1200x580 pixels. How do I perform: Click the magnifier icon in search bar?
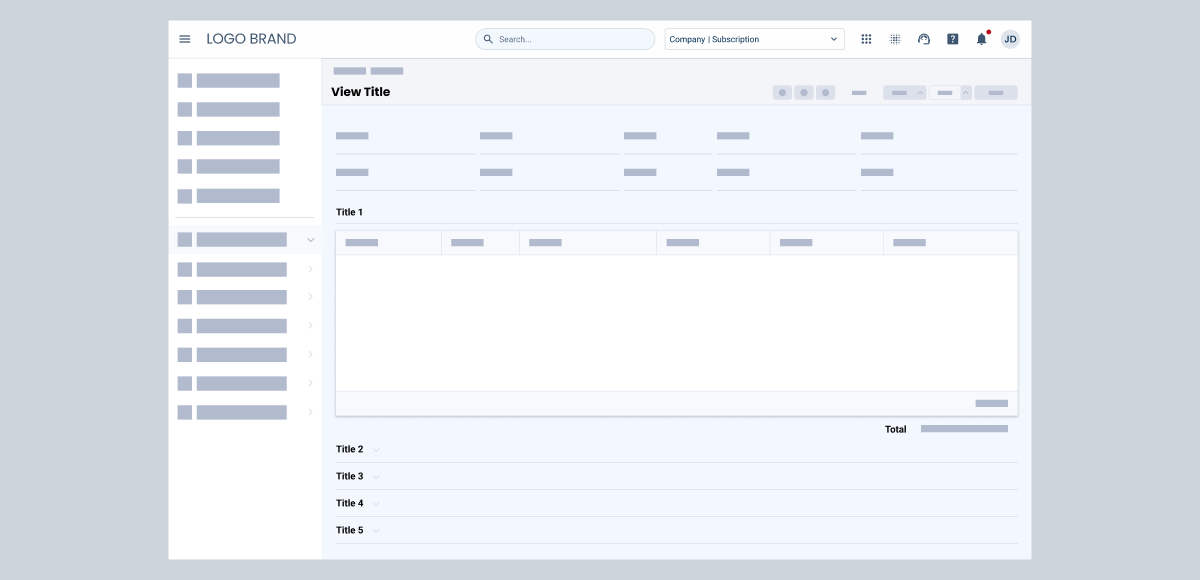click(488, 39)
